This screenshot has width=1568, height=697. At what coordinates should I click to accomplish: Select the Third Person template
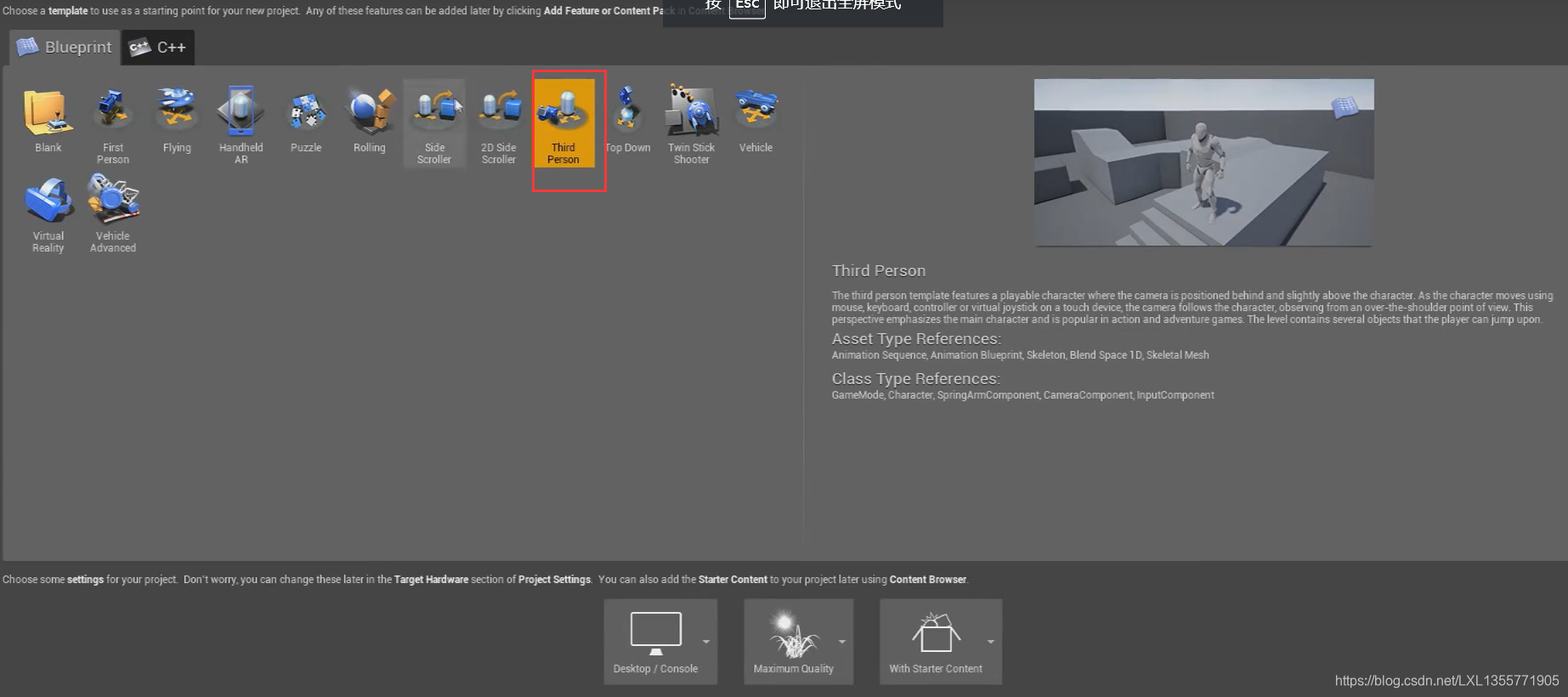click(x=563, y=122)
